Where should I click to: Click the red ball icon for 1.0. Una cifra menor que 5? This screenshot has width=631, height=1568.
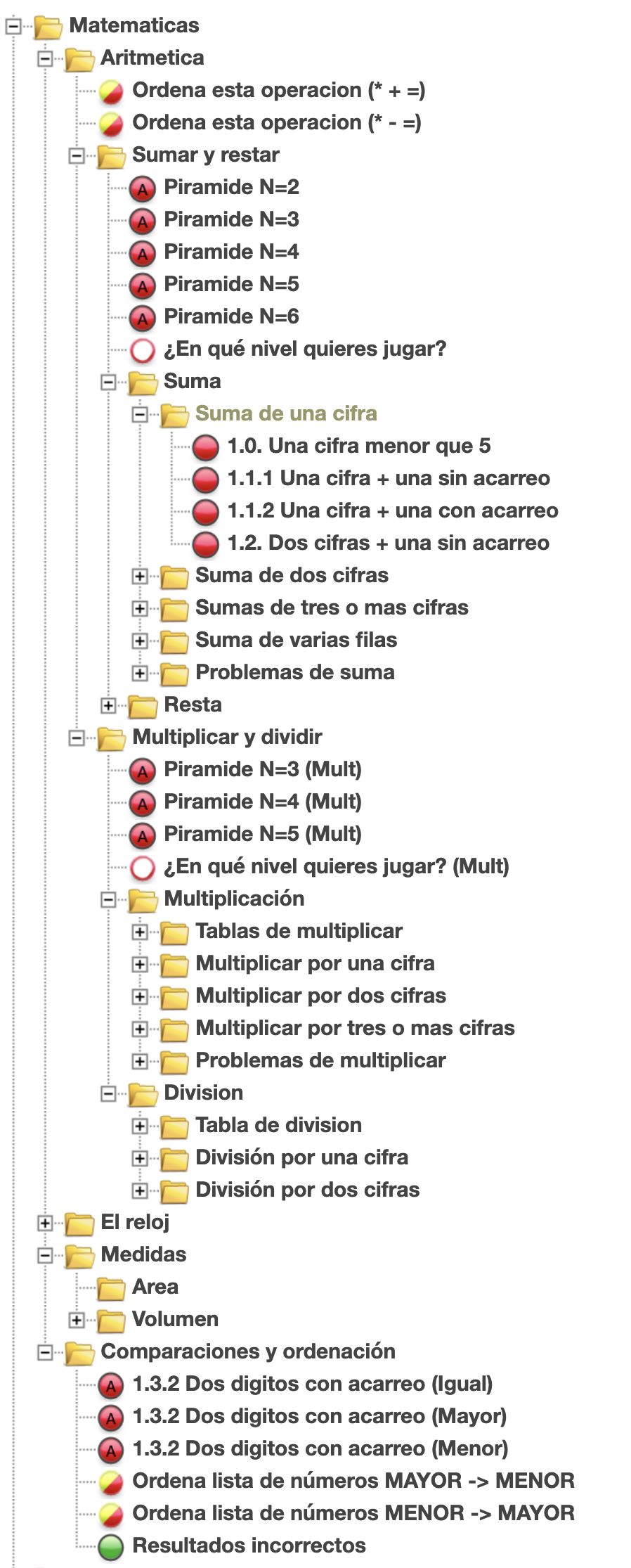[206, 446]
